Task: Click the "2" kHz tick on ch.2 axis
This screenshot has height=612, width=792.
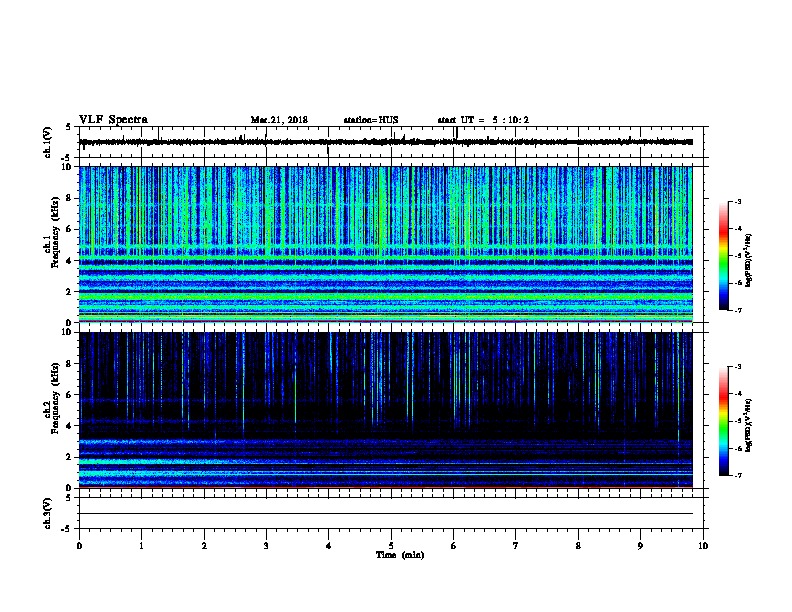Action: [x=69, y=457]
